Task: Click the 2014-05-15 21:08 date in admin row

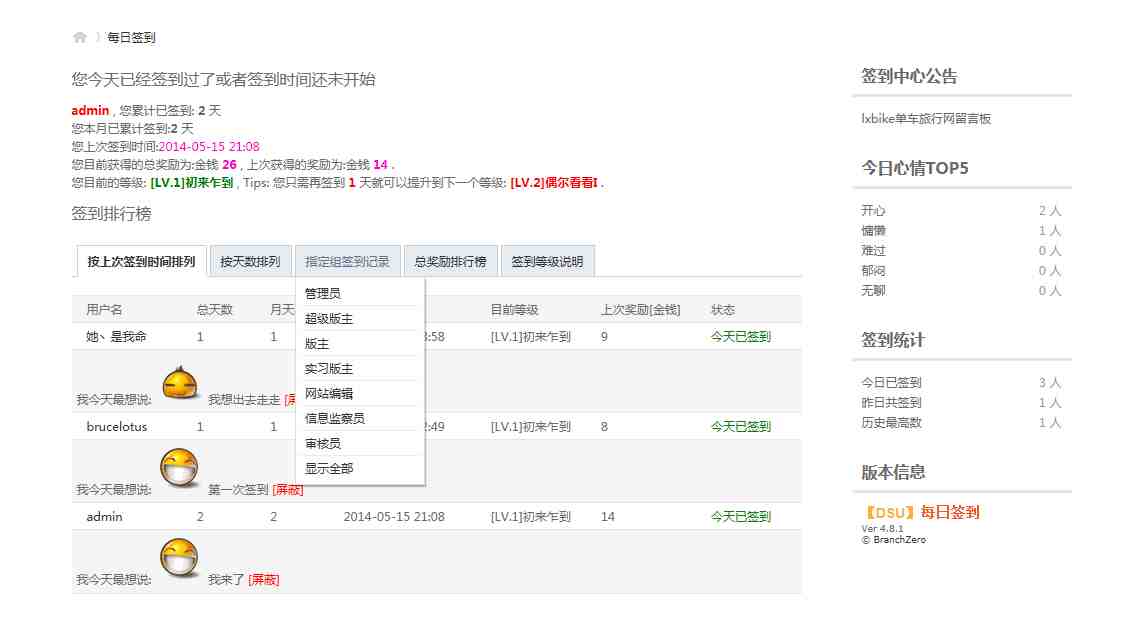Action: [394, 516]
